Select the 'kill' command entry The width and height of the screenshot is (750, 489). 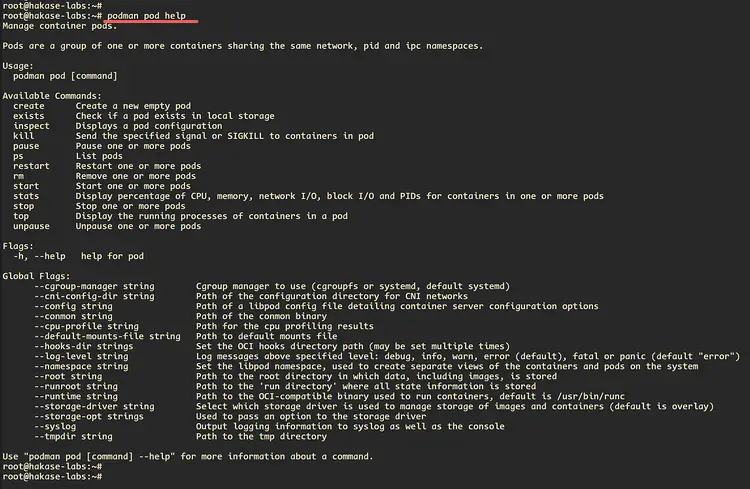coord(23,136)
